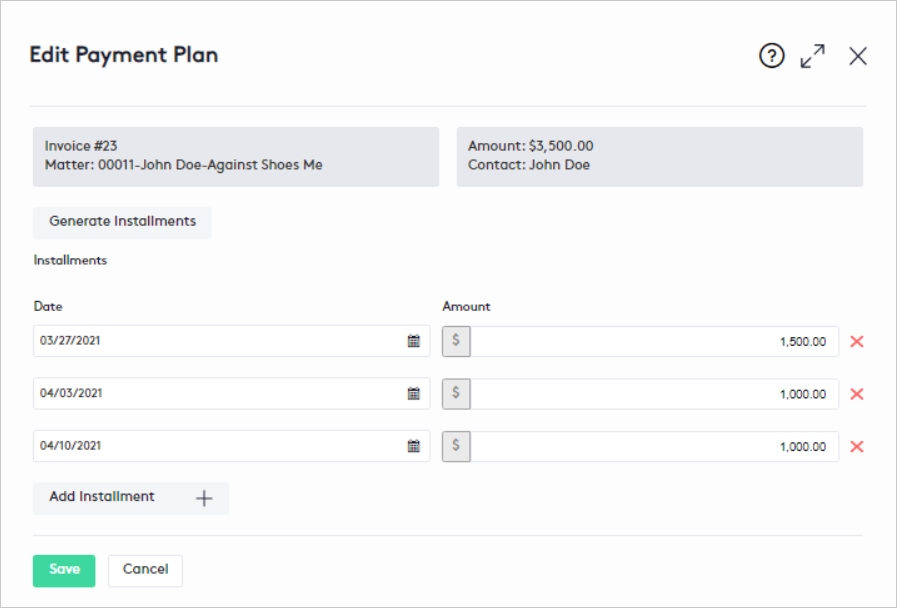Open calendar picker for 04/10/2021 installment
Image resolution: width=897 pixels, height=608 pixels.
[413, 447]
